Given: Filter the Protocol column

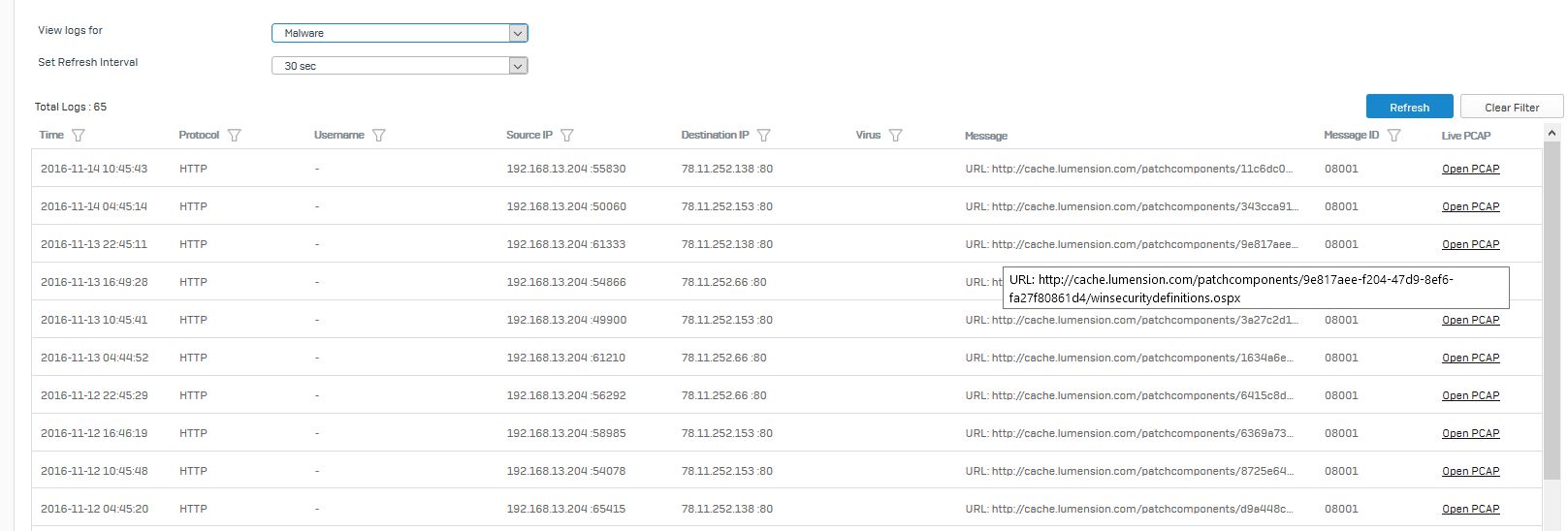Looking at the screenshot, I should coord(234,136).
